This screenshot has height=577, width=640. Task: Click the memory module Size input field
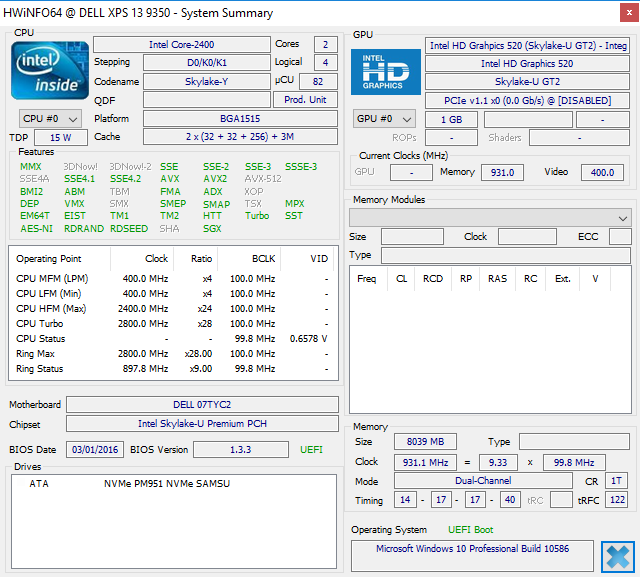click(x=412, y=237)
